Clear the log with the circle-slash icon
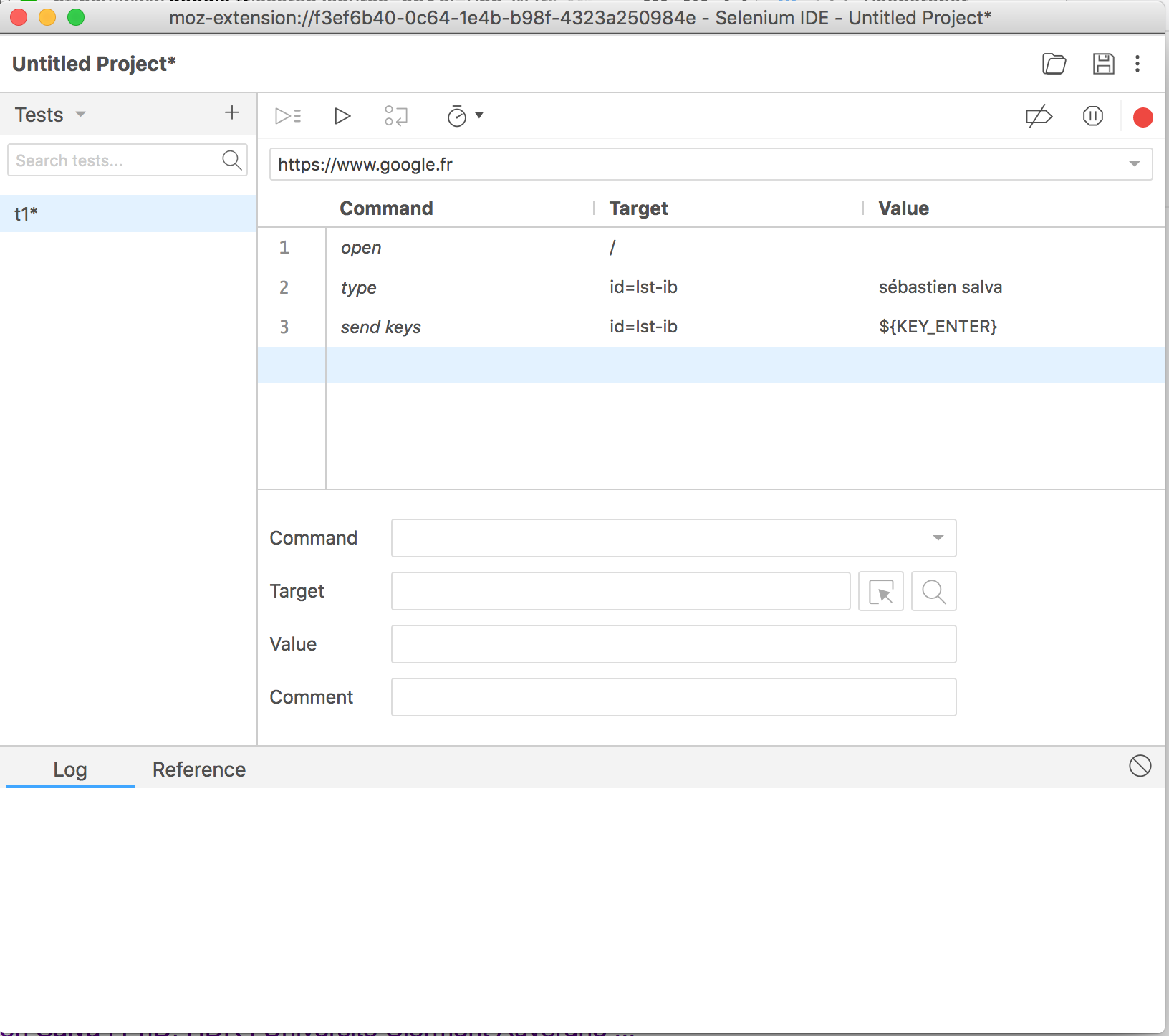 (x=1140, y=766)
